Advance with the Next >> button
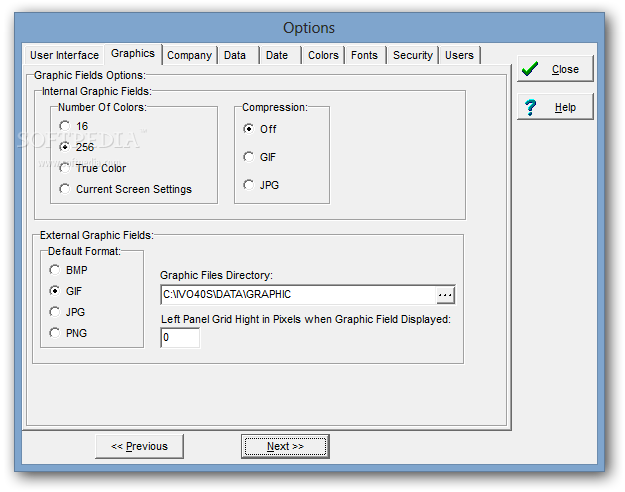The height and width of the screenshot is (492, 625). point(285,446)
